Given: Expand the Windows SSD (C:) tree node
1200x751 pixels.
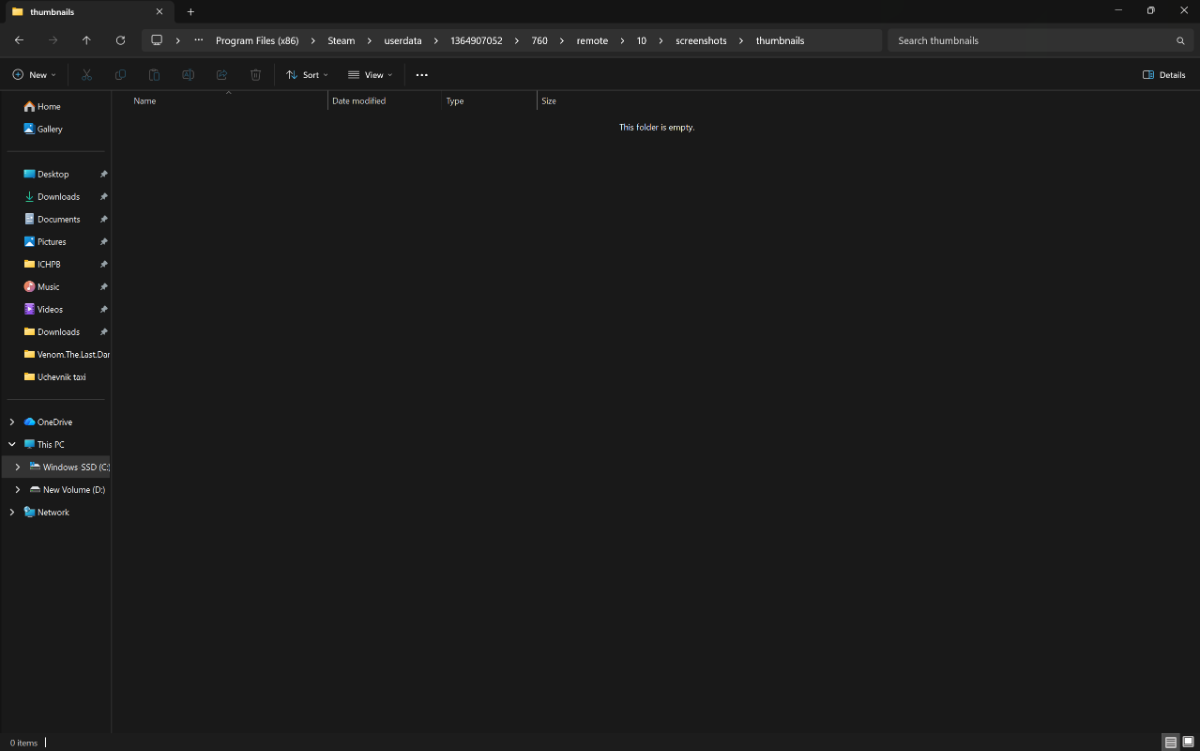Looking at the screenshot, I should 17,467.
